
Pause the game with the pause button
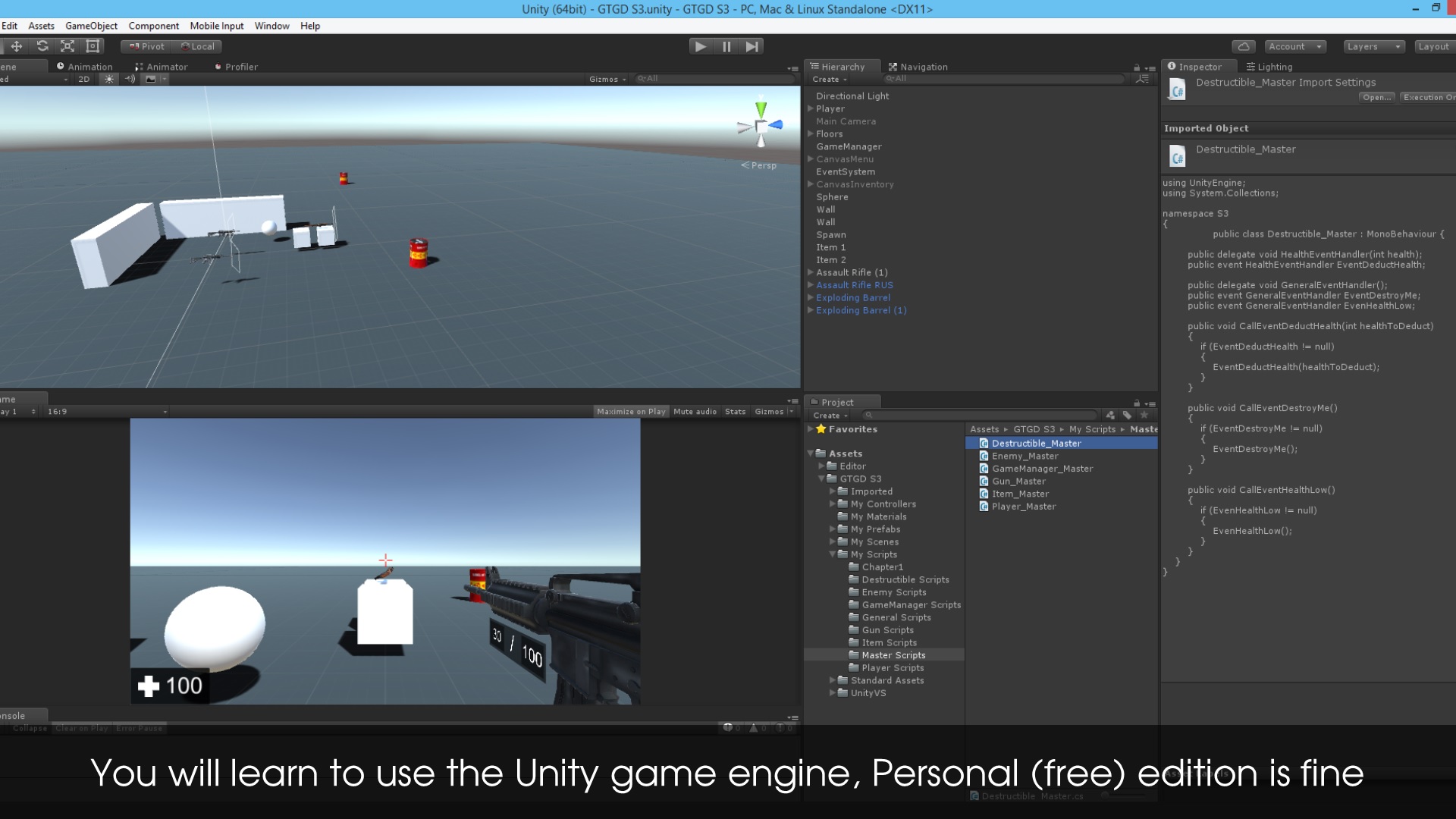726,46
